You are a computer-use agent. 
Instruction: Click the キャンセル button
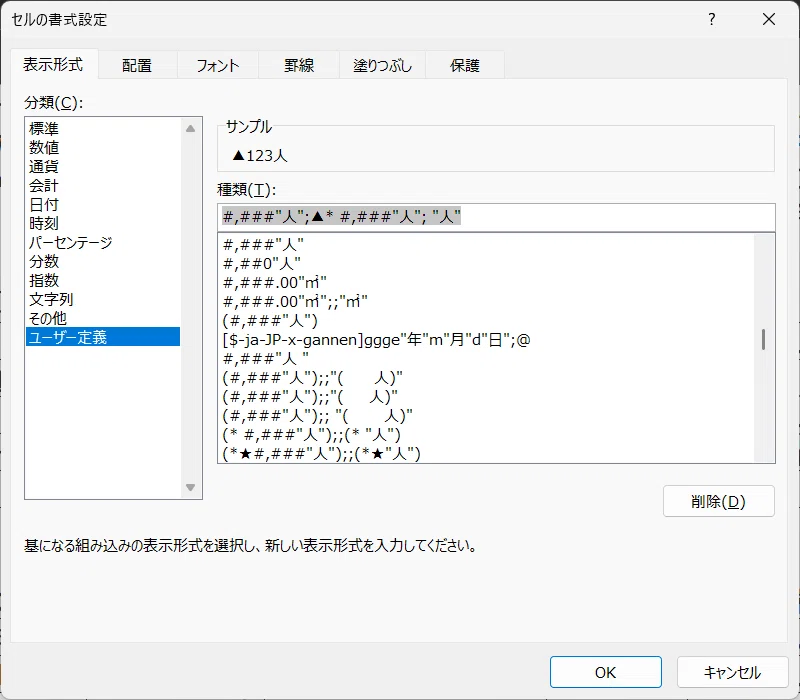tap(733, 672)
